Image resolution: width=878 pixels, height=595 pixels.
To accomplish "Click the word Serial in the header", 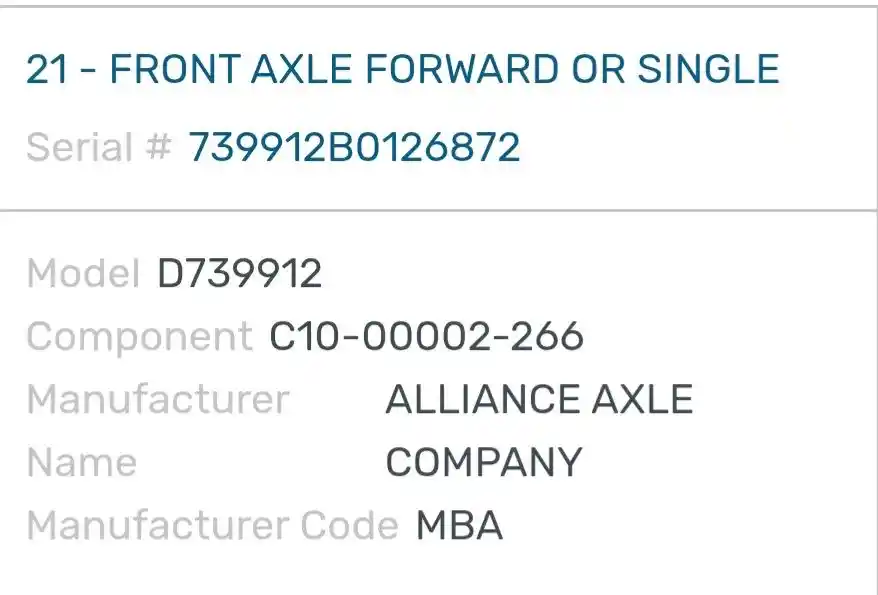I will (x=79, y=148).
